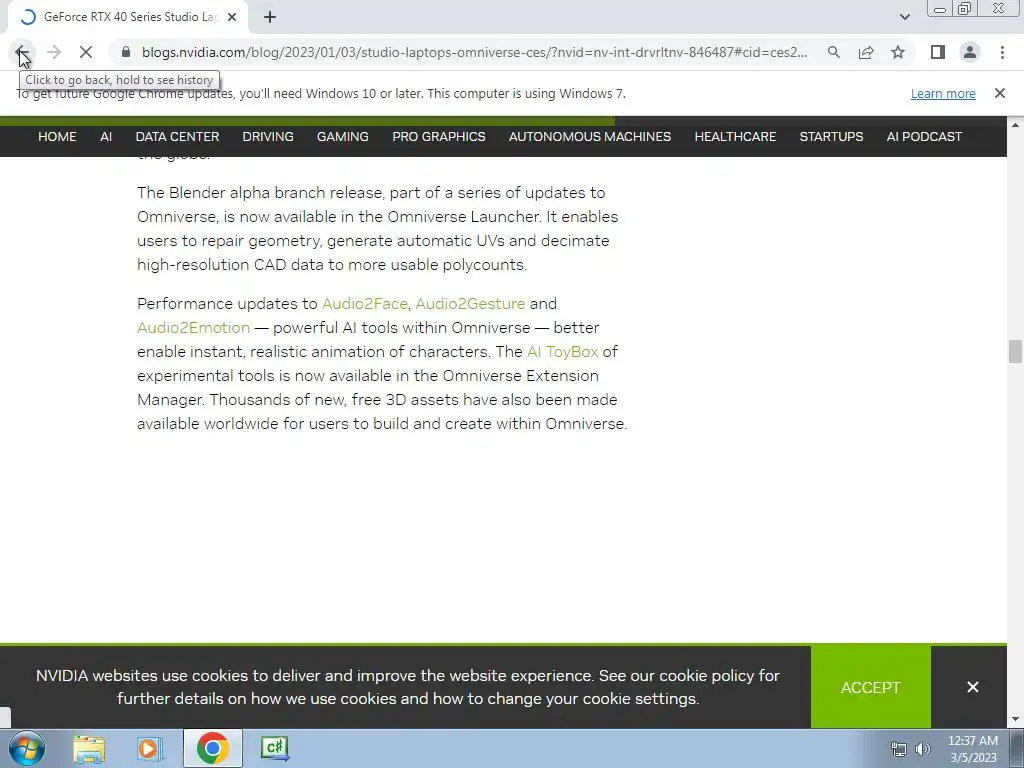This screenshot has height=768, width=1024.
Task: Click the share page icon
Action: (866, 52)
